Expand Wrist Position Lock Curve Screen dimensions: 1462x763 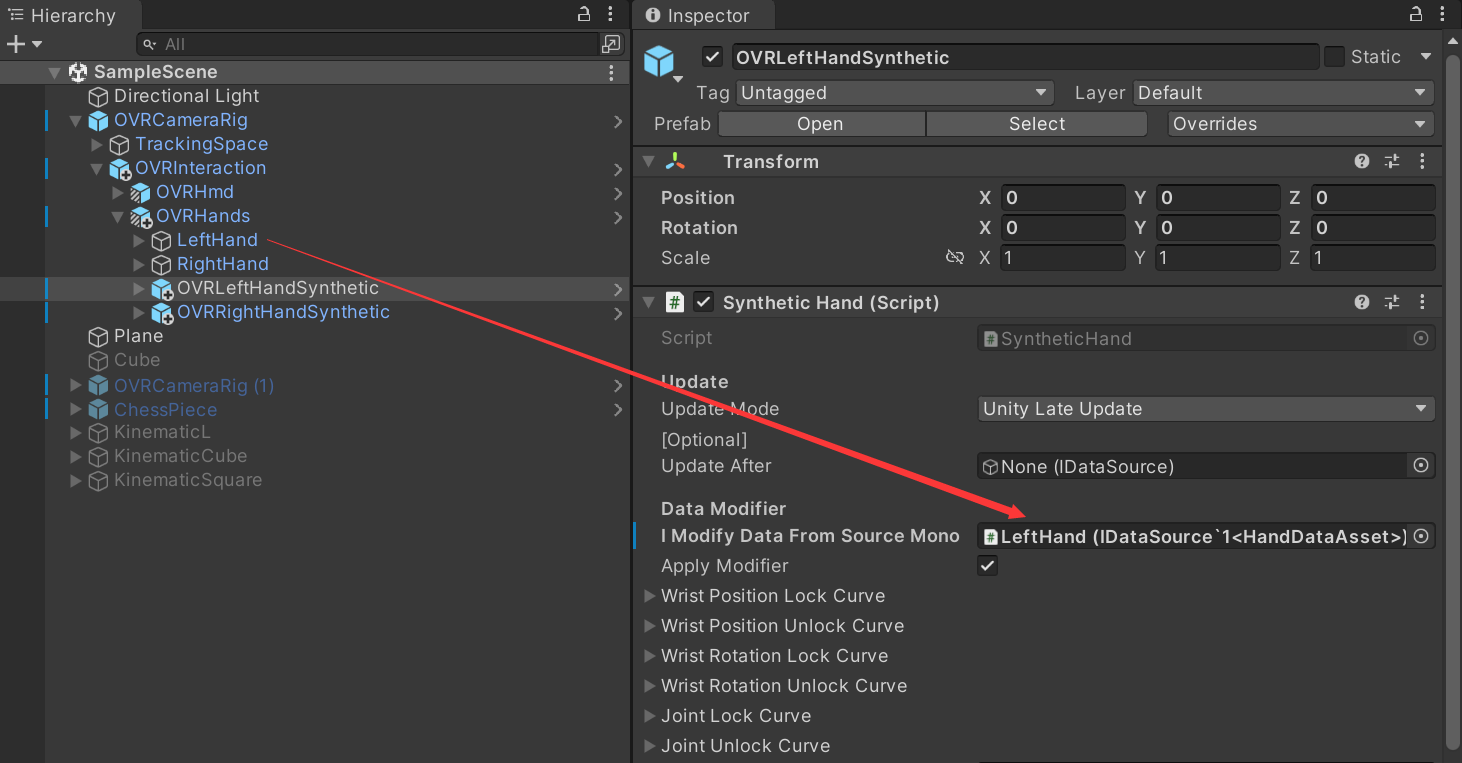pyautogui.click(x=650, y=596)
